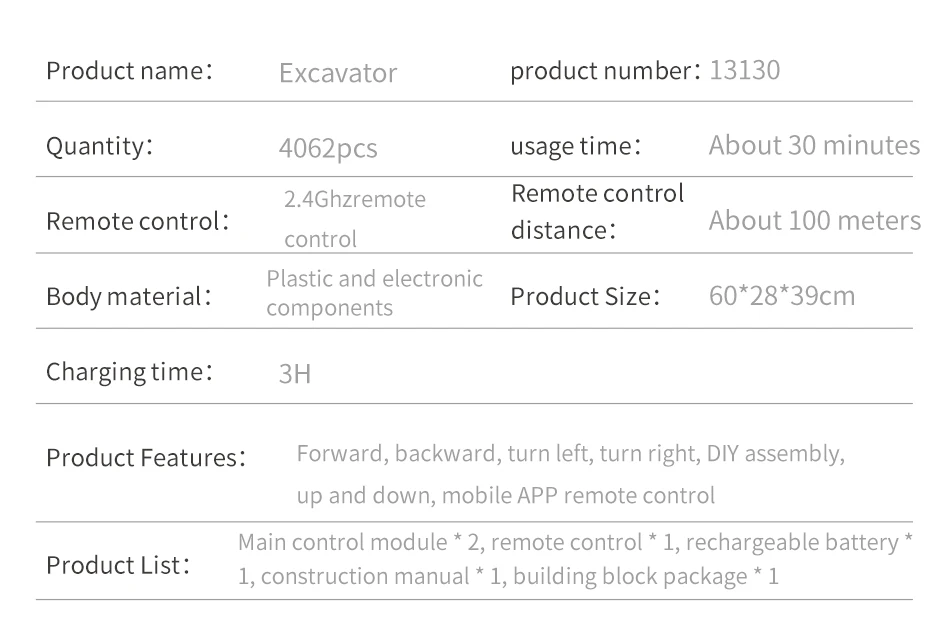
Task: Click the 'Product Features:' label
Action: [x=146, y=458]
